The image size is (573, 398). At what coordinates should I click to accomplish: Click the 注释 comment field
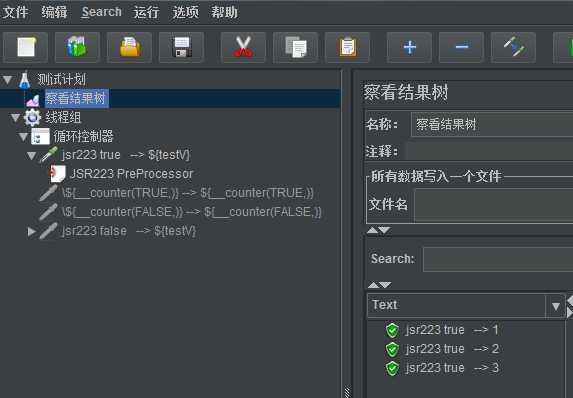coord(489,151)
